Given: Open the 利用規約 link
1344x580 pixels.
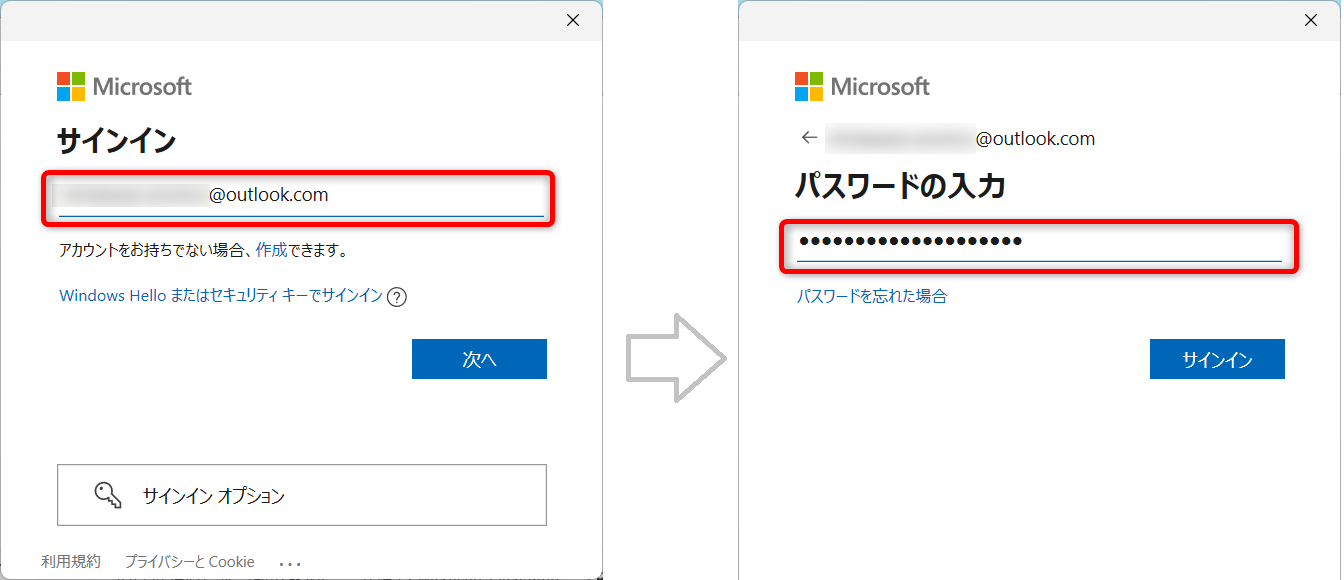Looking at the screenshot, I should pyautogui.click(x=71, y=562).
